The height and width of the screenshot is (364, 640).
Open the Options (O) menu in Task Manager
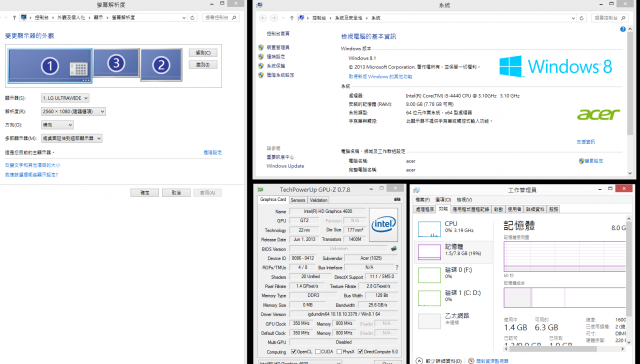click(x=443, y=200)
